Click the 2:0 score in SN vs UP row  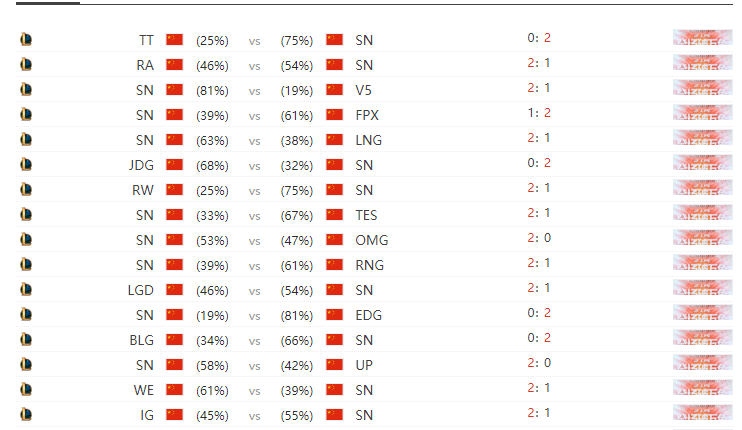(539, 363)
